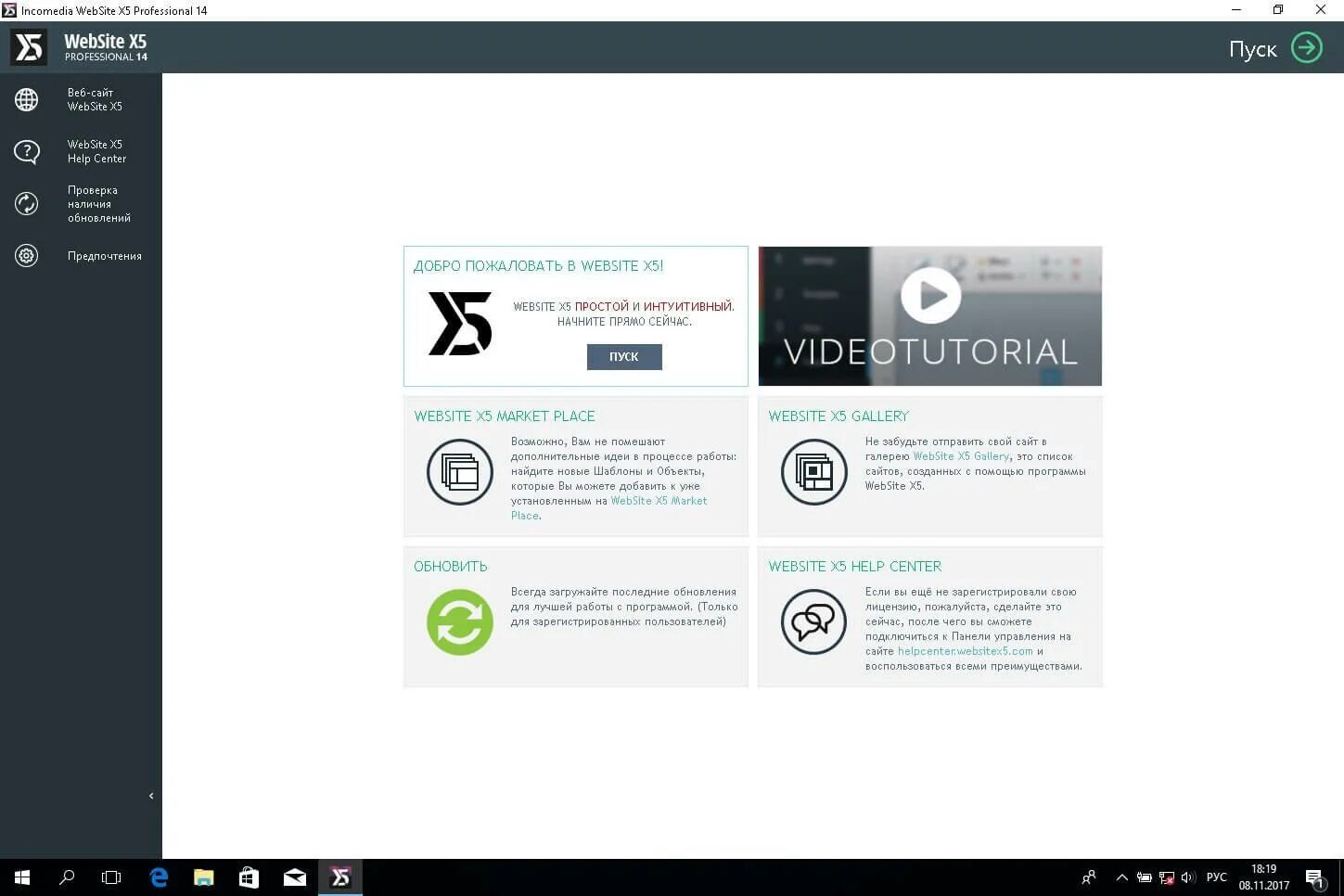
Task: Open Microsoft Store from the taskbar
Action: point(249,877)
